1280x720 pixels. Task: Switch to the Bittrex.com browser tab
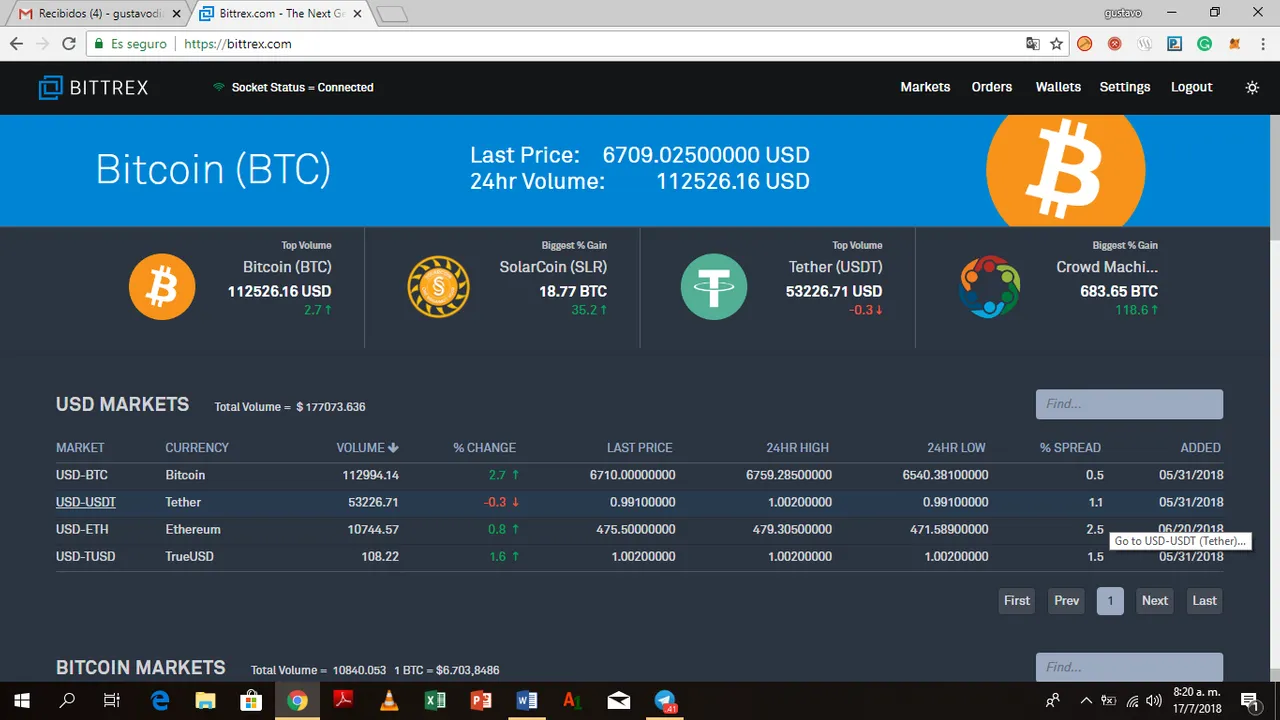pos(278,14)
